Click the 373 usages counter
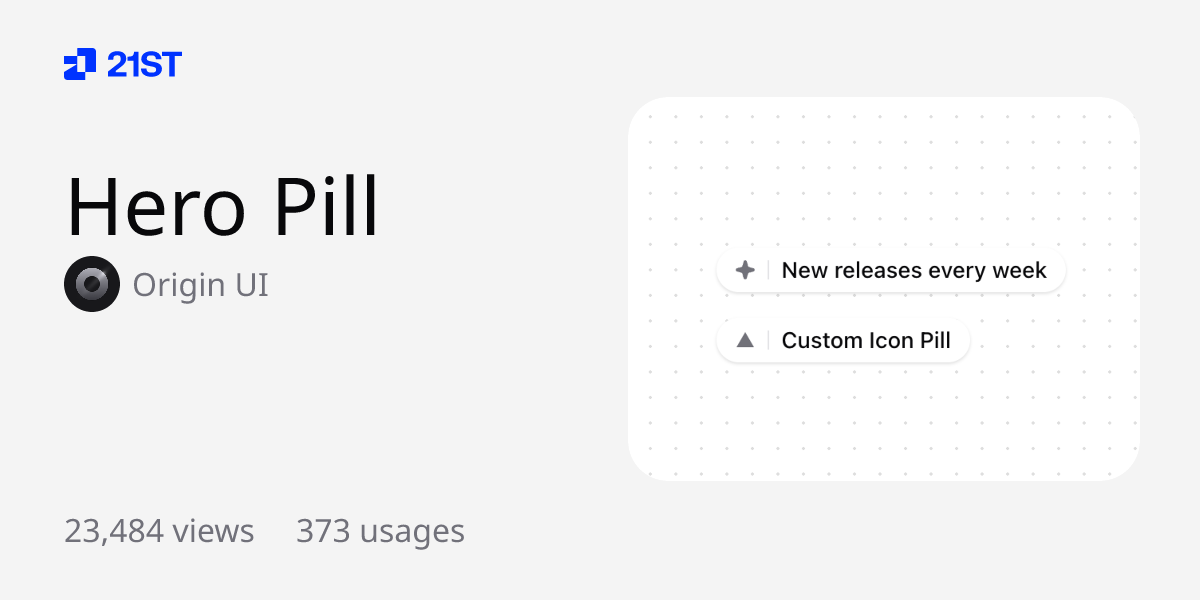 pyautogui.click(x=379, y=531)
